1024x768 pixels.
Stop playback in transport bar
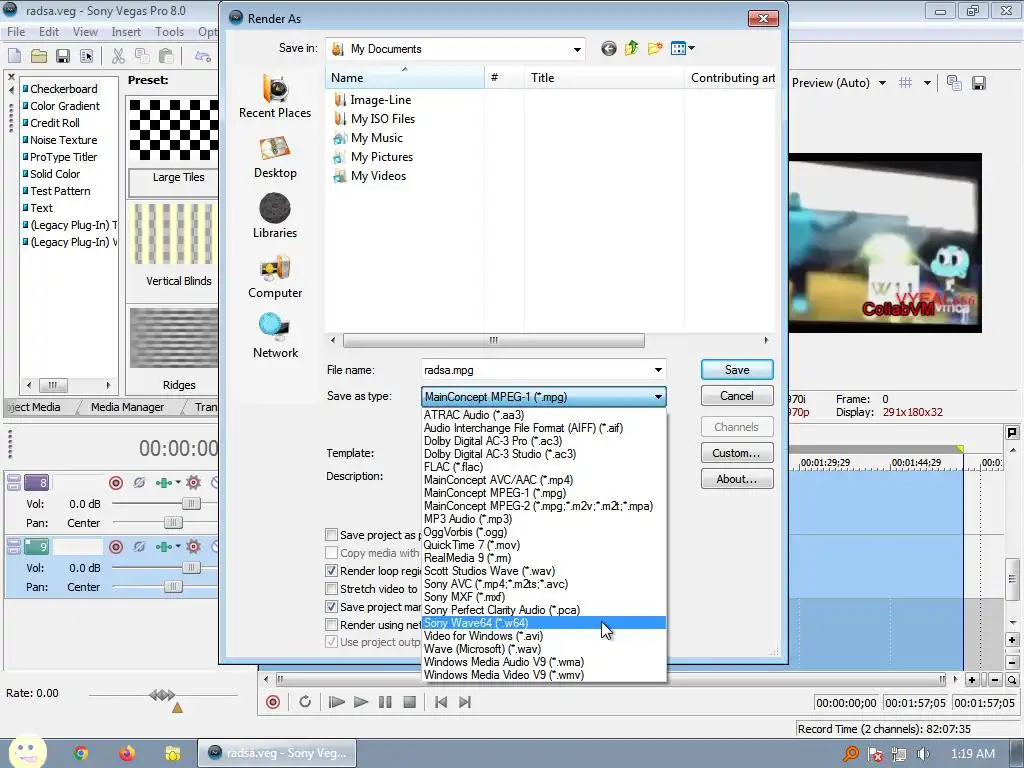click(x=409, y=702)
